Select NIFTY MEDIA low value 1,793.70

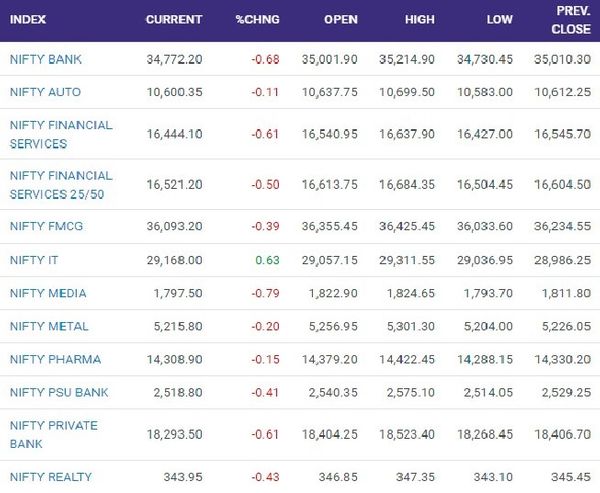pyautogui.click(x=488, y=293)
